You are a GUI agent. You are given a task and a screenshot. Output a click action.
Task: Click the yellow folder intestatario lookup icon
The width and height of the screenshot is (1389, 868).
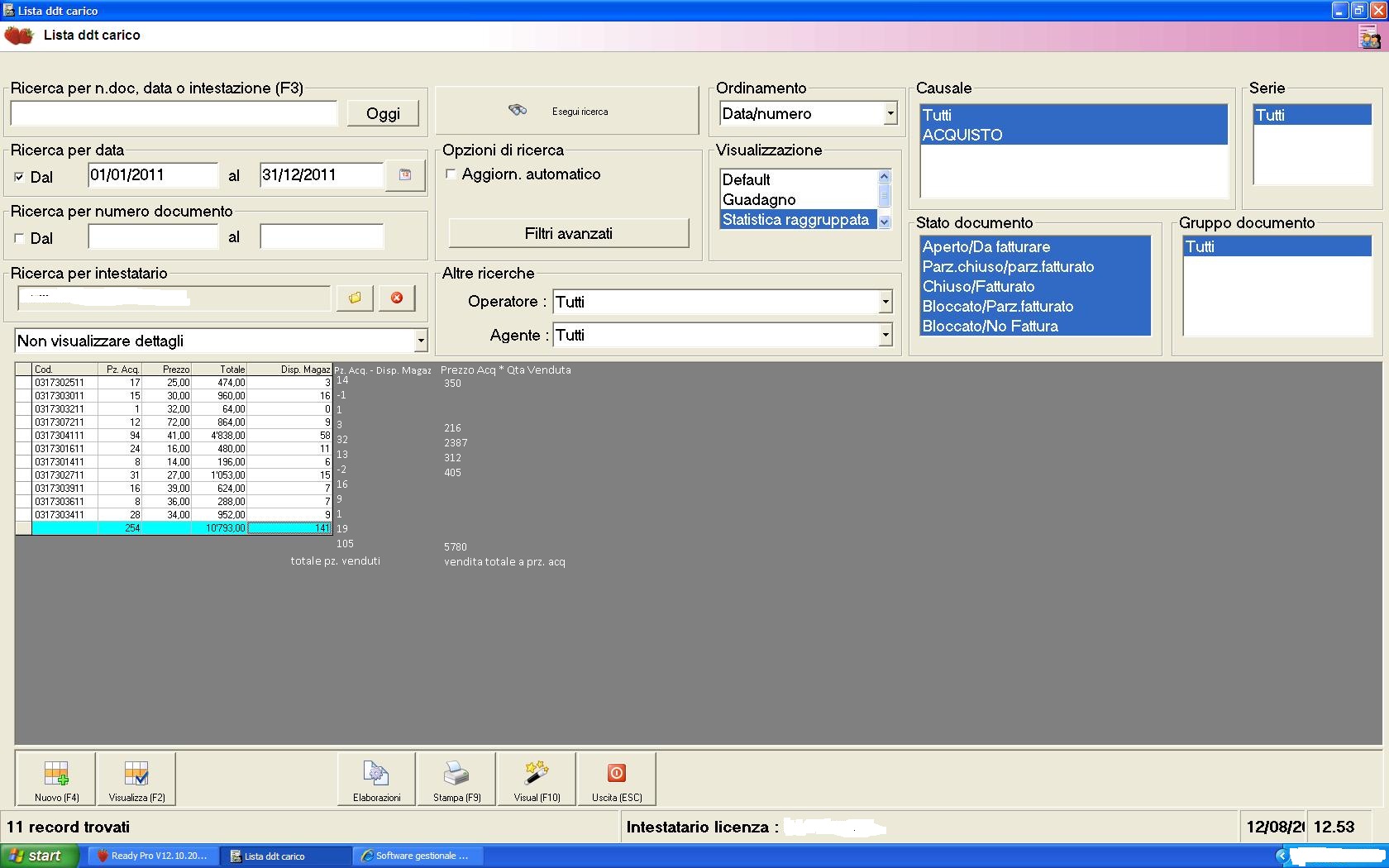pyautogui.click(x=355, y=298)
